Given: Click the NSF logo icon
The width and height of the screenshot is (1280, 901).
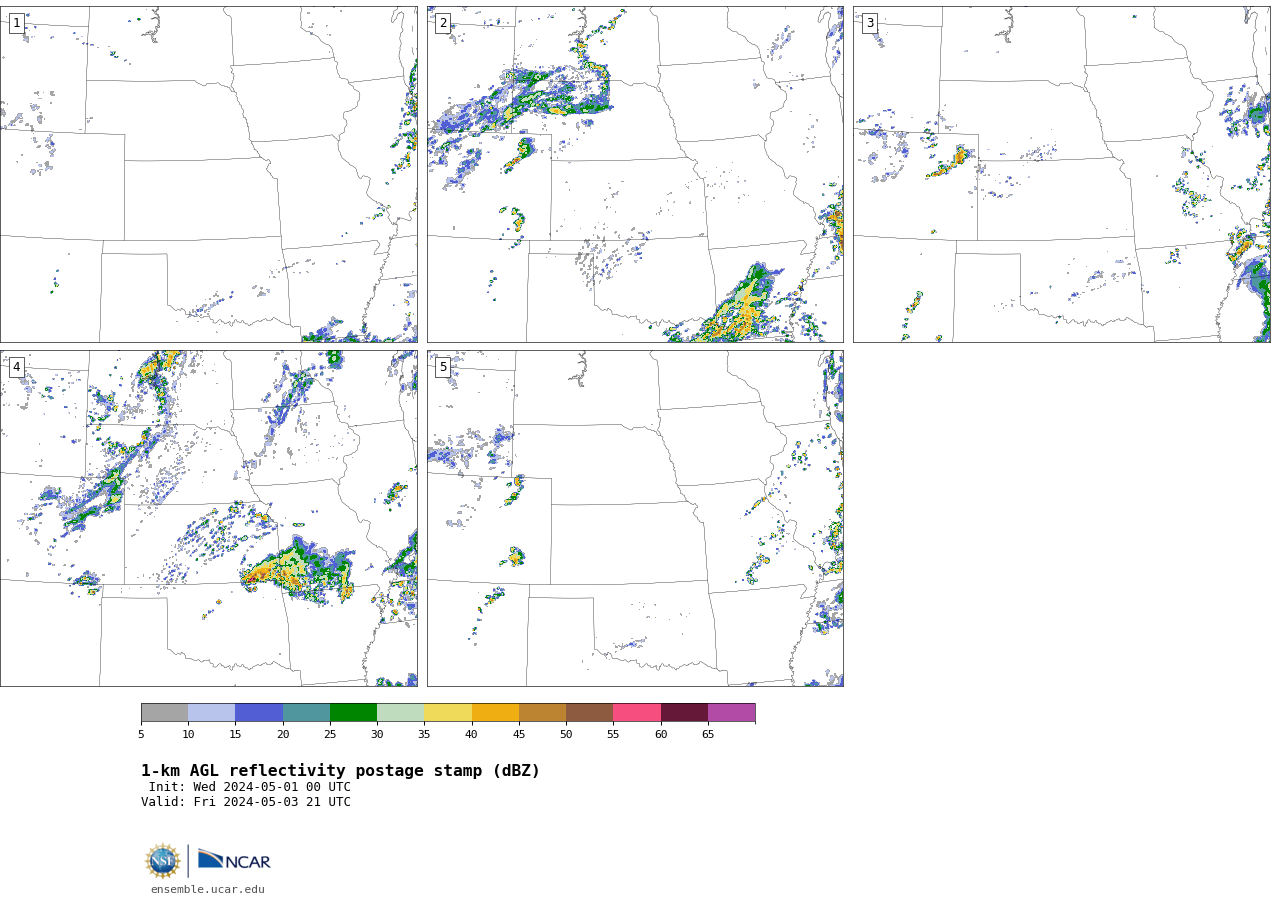Looking at the screenshot, I should coord(162,861).
